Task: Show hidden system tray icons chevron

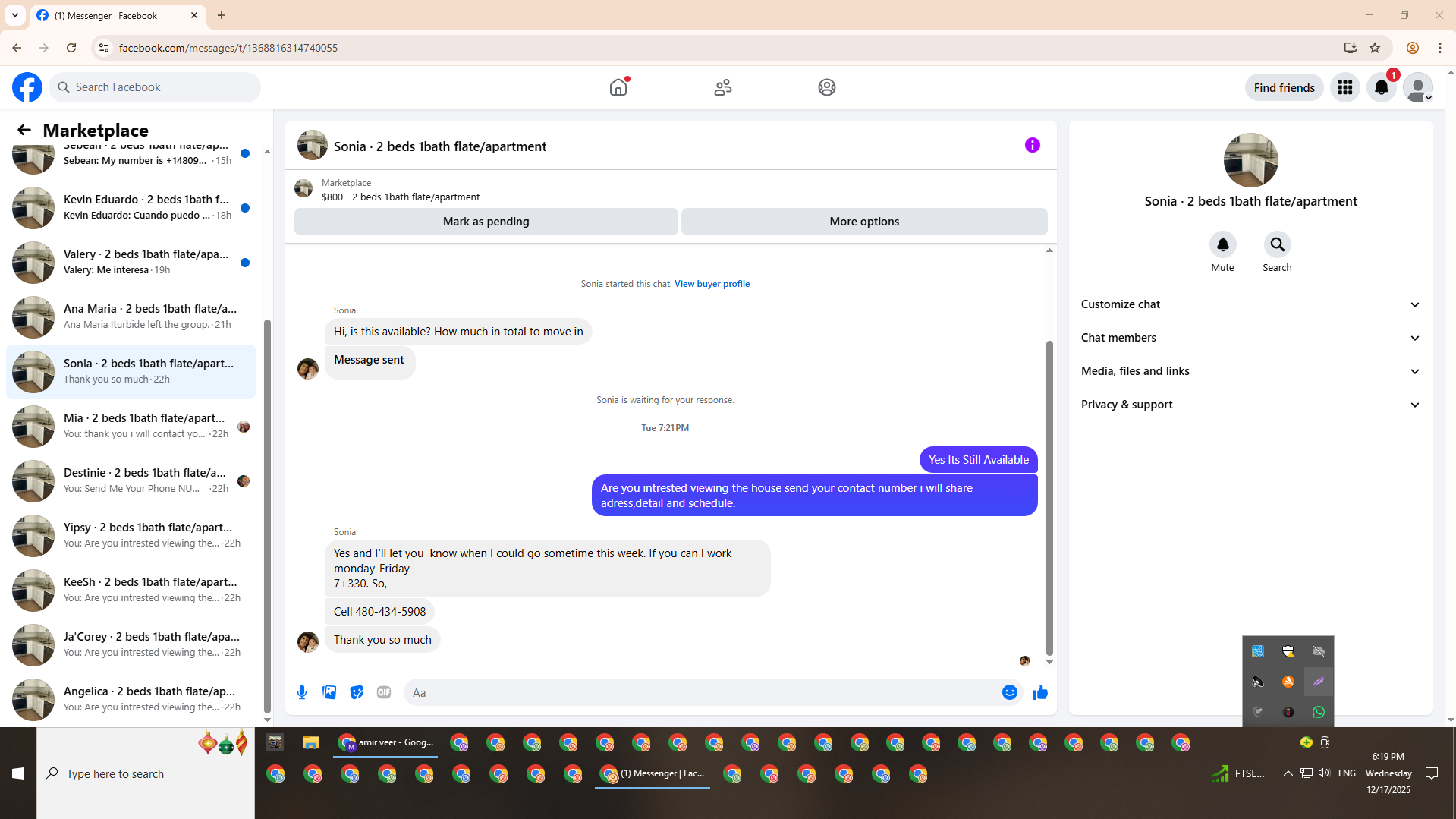Action: pyautogui.click(x=1288, y=773)
